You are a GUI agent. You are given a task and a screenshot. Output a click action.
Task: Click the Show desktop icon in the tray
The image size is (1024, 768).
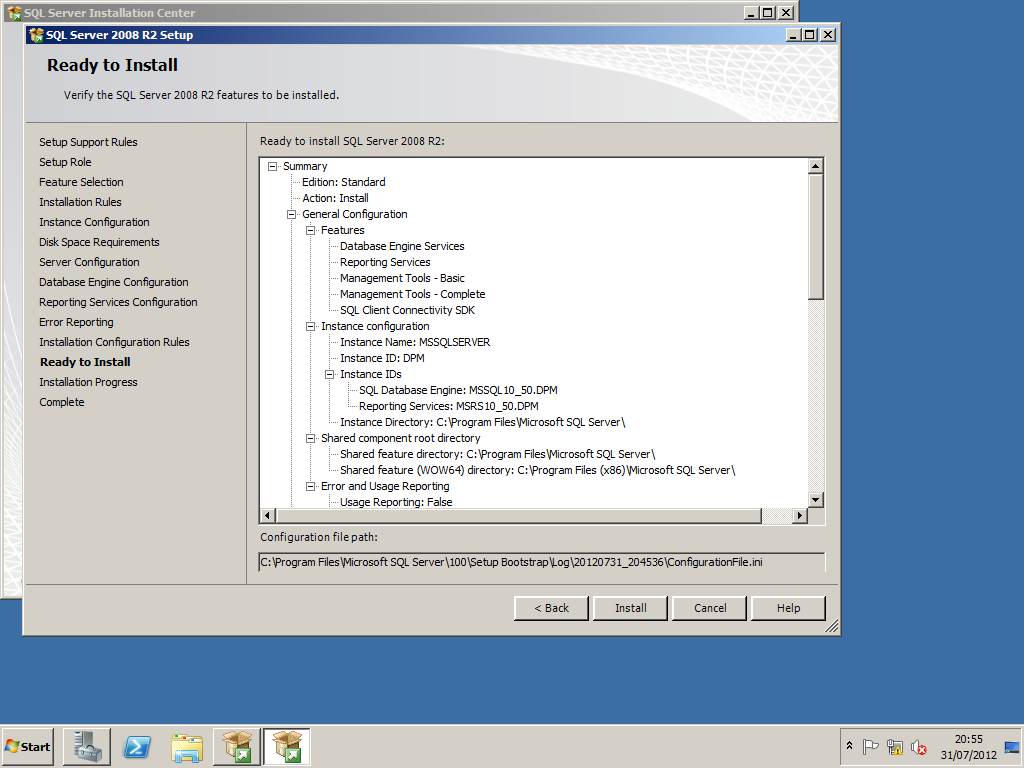pyautogui.click(x=1012, y=747)
